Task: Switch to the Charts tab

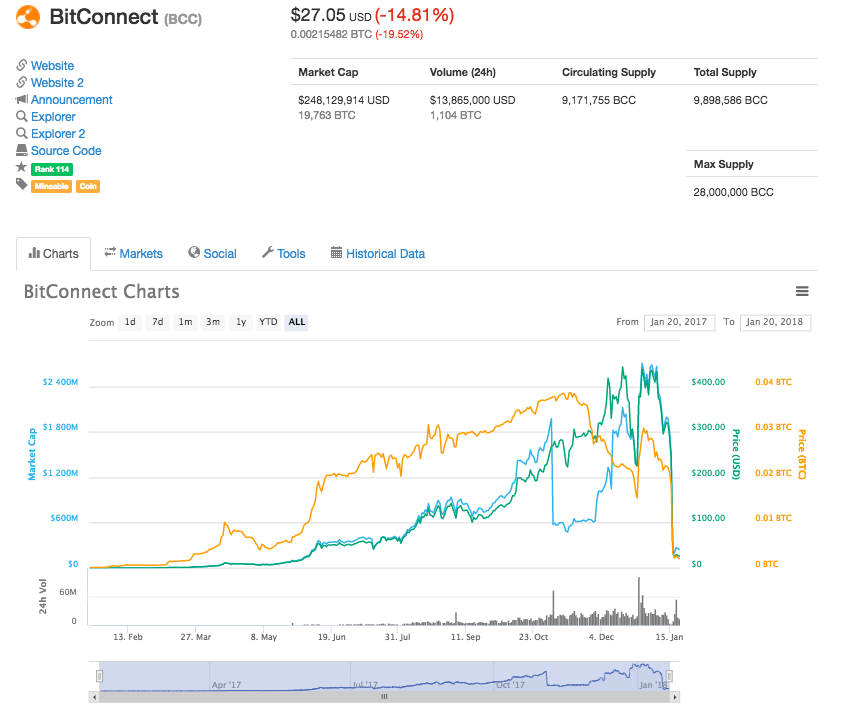Action: [x=53, y=253]
